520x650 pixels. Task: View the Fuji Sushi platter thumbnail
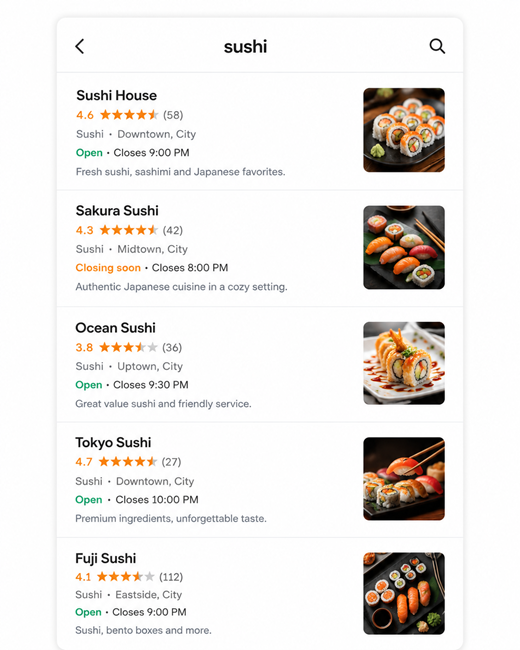(404, 593)
